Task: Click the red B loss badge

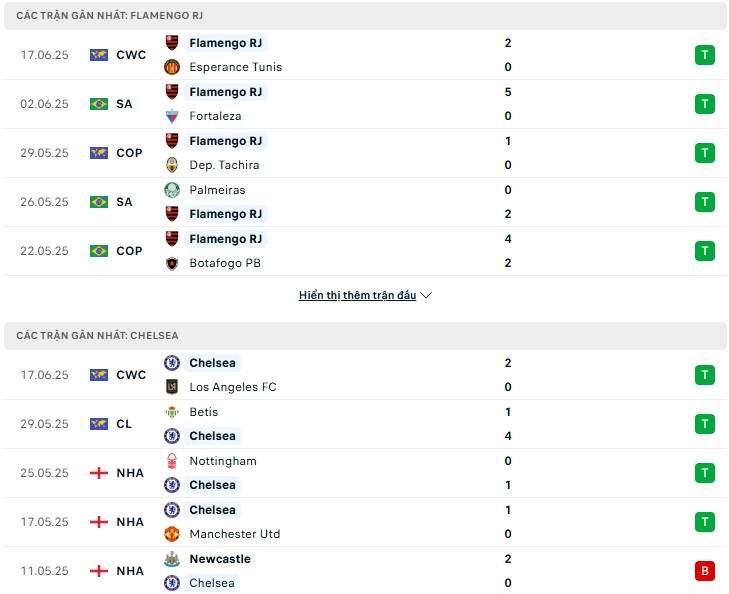Action: tap(705, 571)
